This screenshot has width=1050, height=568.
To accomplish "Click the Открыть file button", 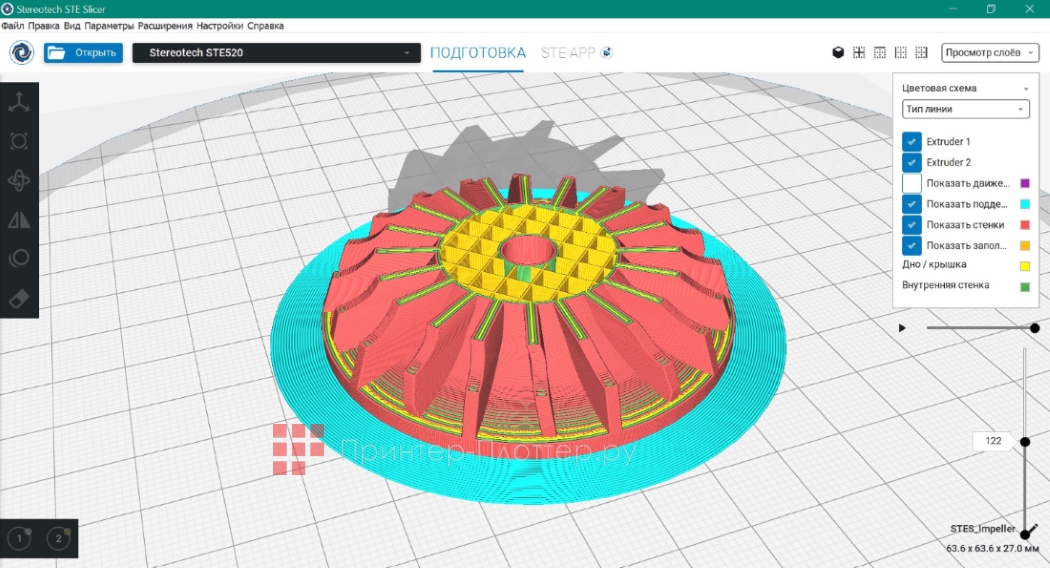I will [83, 53].
